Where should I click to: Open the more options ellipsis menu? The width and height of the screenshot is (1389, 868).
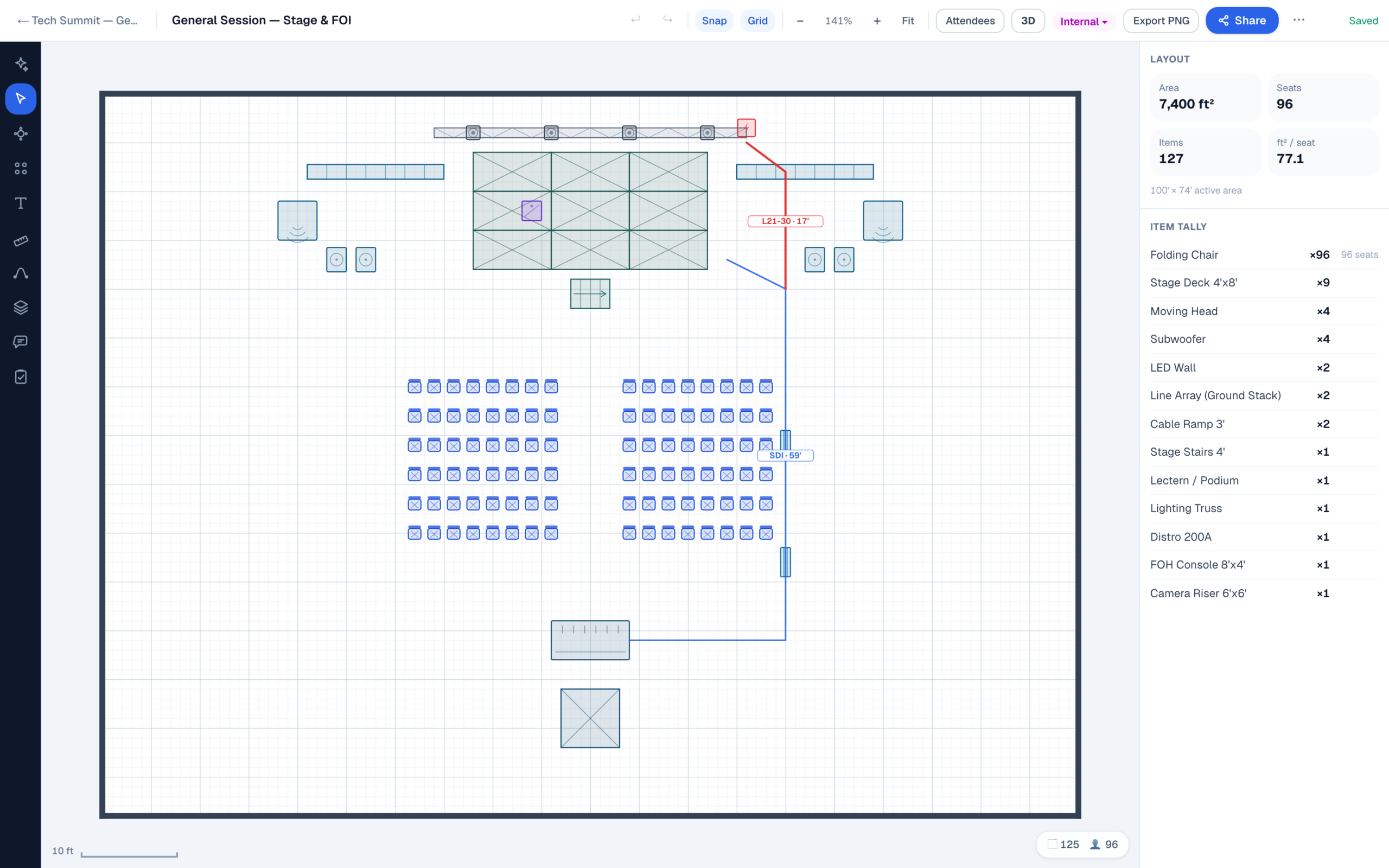1299,20
